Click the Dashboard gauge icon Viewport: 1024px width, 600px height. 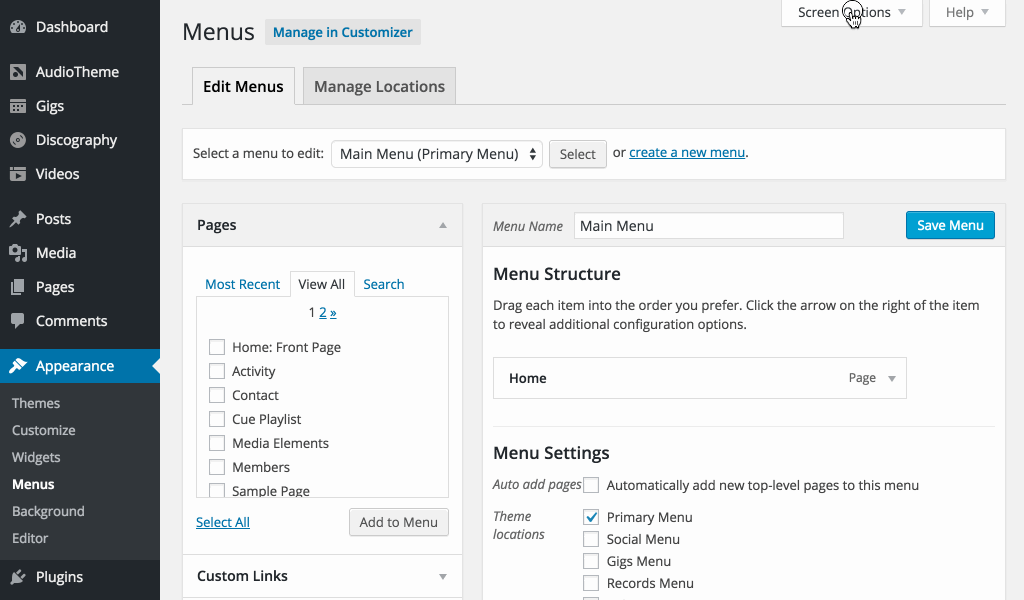click(18, 27)
